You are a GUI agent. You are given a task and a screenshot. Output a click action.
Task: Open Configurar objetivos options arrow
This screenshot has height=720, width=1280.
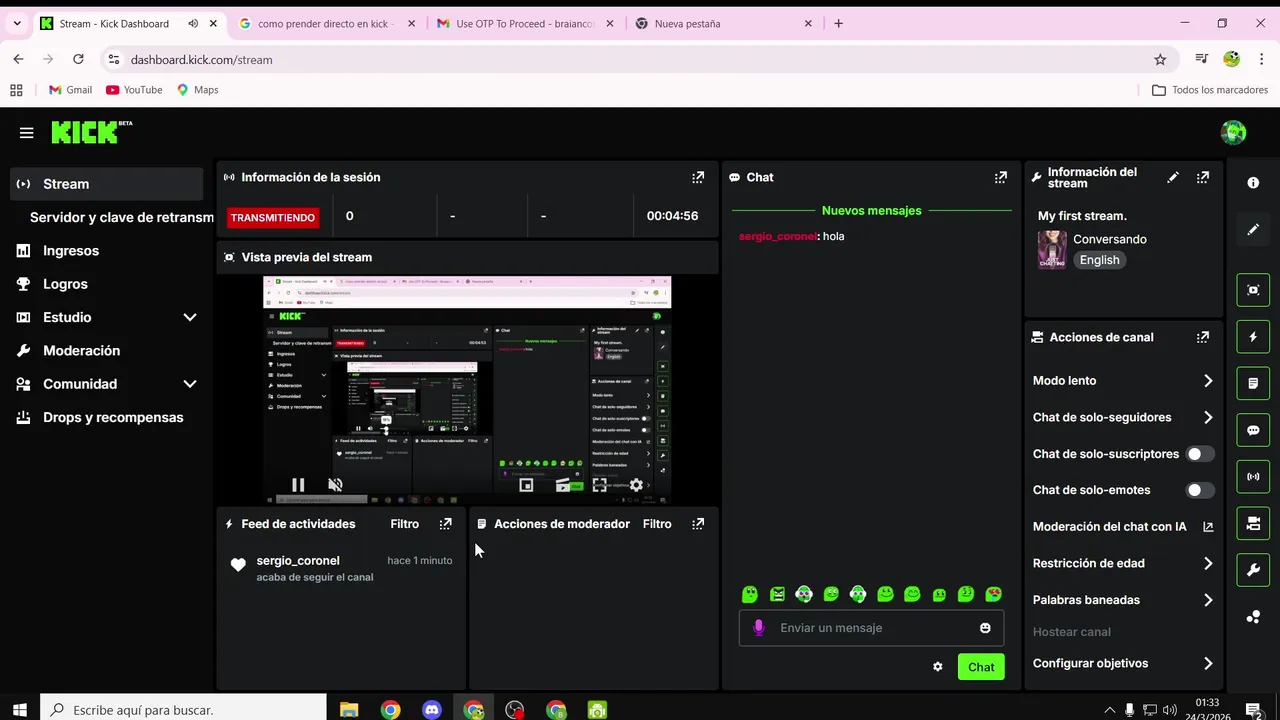coord(1208,663)
